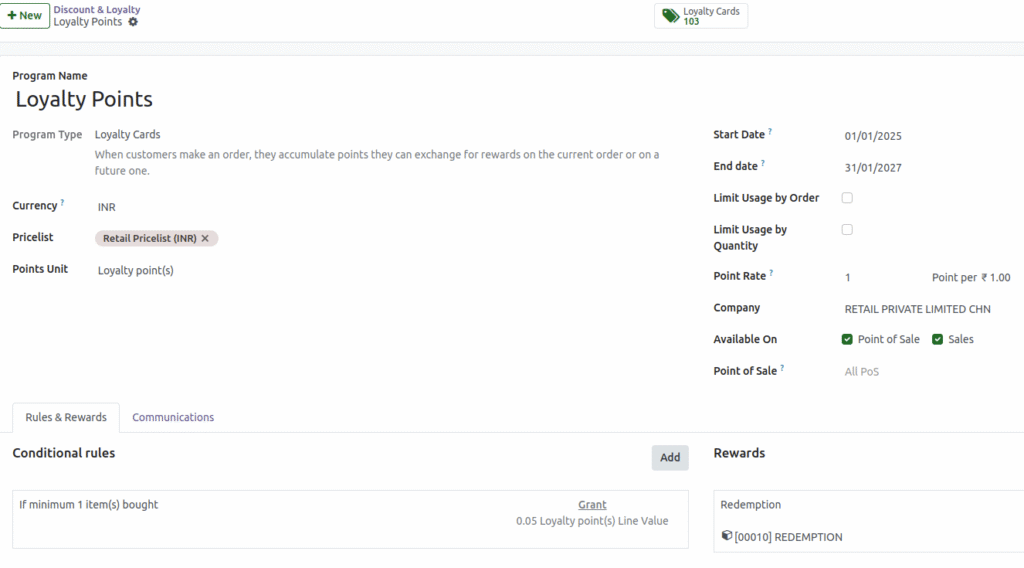Click the Point Rate help question mark
Viewport: 1024px width, 568px height.
coord(771,273)
